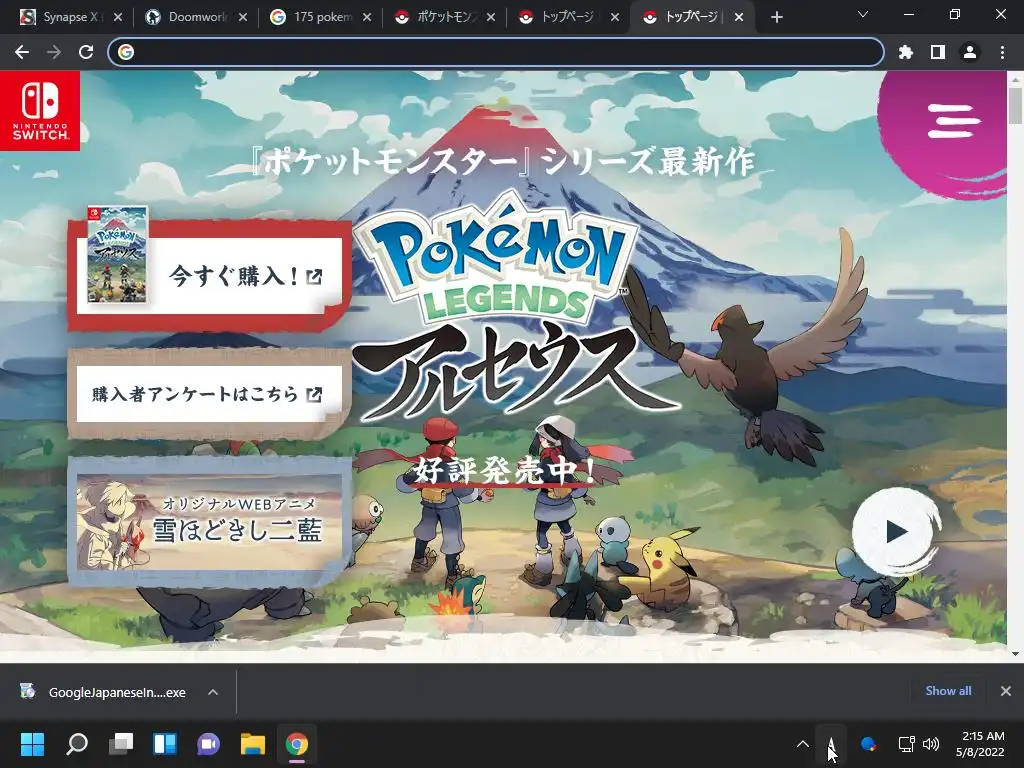Expand download options chevron for GoogleJapaneseIn....exe

(213, 692)
